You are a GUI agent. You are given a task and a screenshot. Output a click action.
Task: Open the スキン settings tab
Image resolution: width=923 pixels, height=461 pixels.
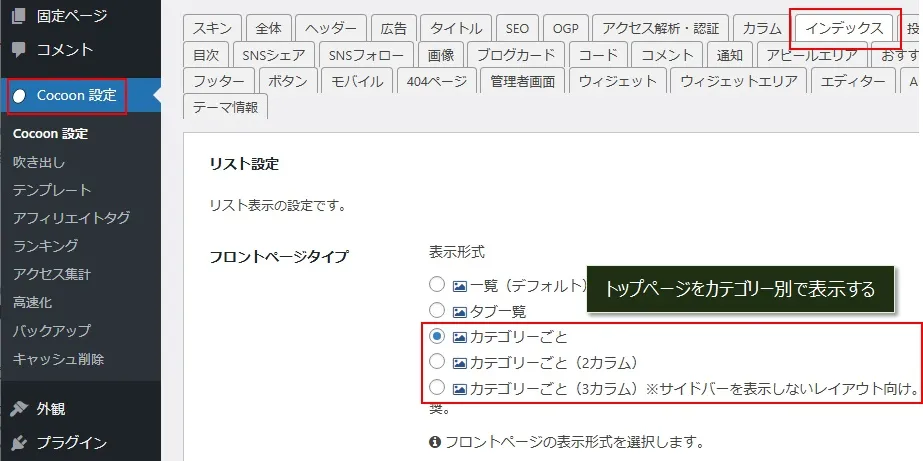pyautogui.click(x=212, y=28)
